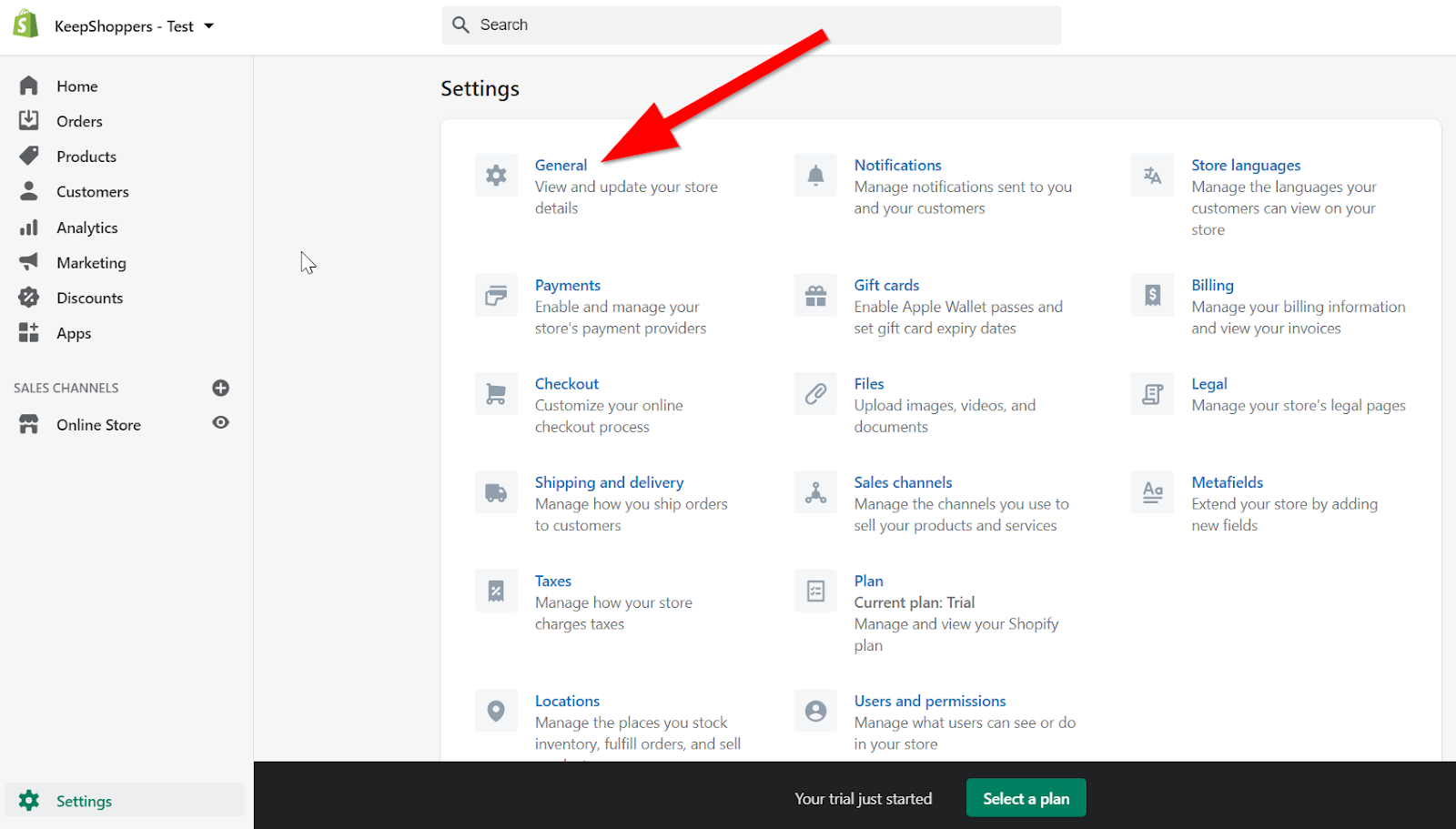Click the Billing invoice icon
Image resolution: width=1456 pixels, height=829 pixels.
coord(1152,295)
